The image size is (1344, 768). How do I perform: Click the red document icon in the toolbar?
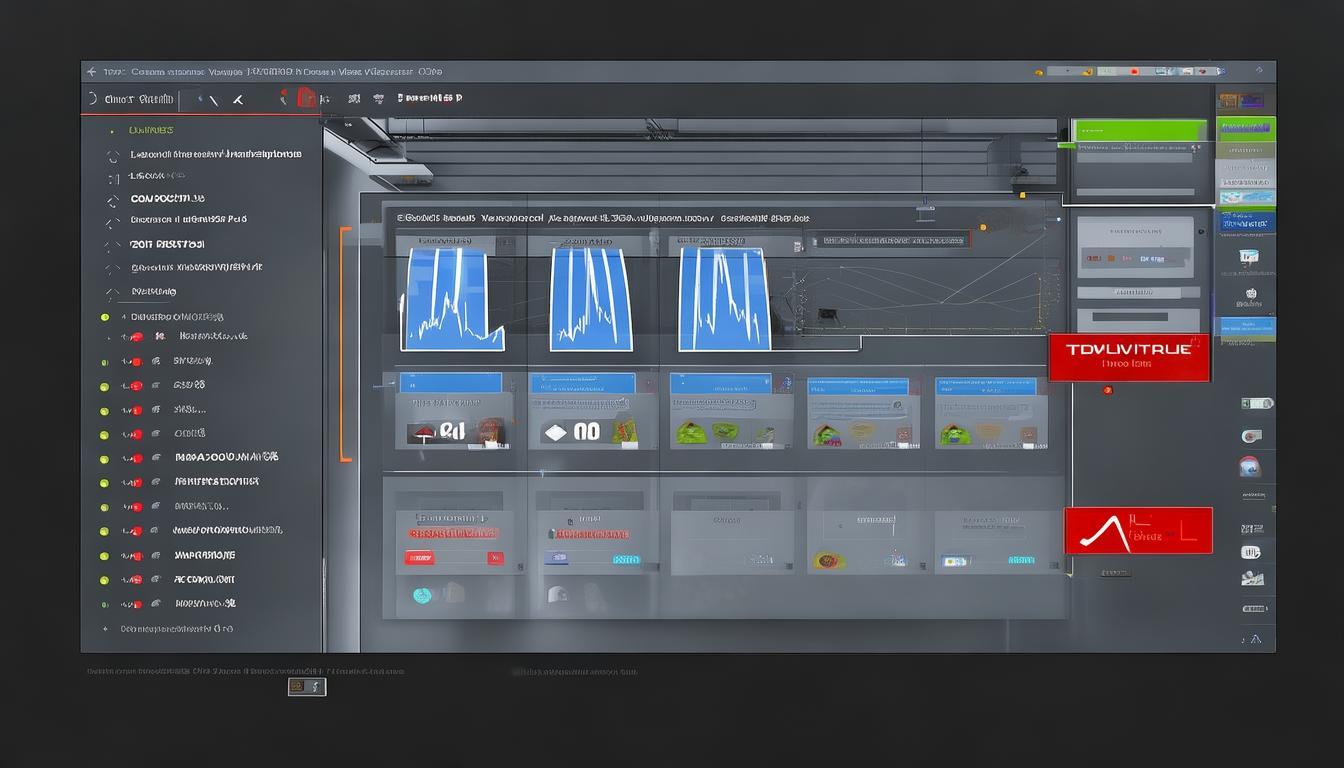click(306, 98)
